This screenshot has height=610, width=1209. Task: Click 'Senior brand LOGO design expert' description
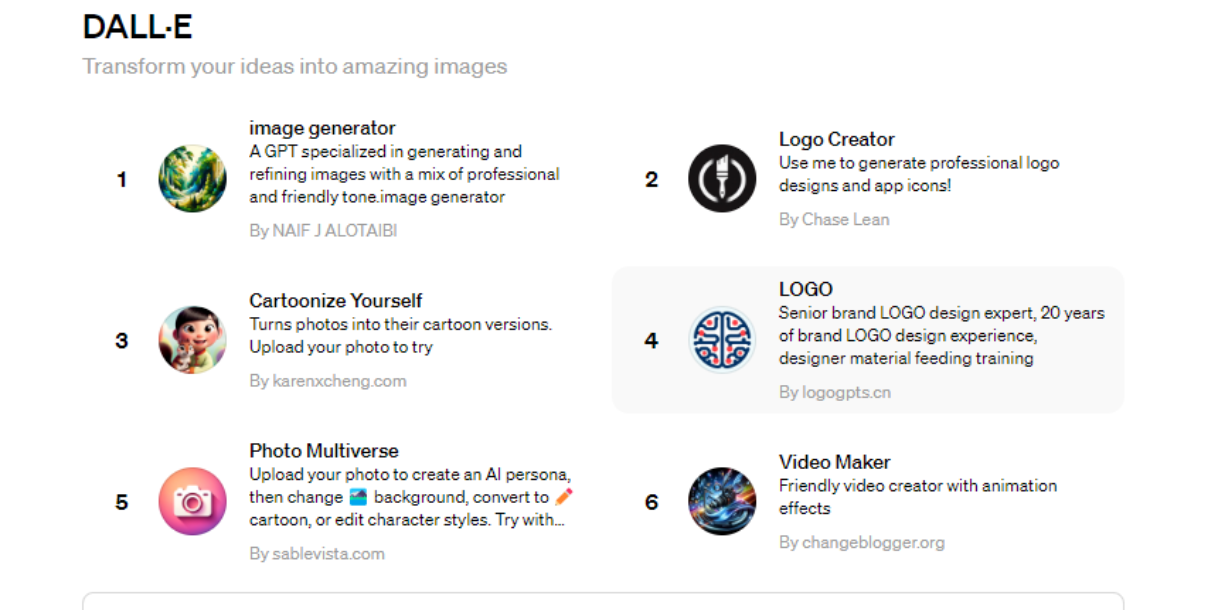coord(942,335)
